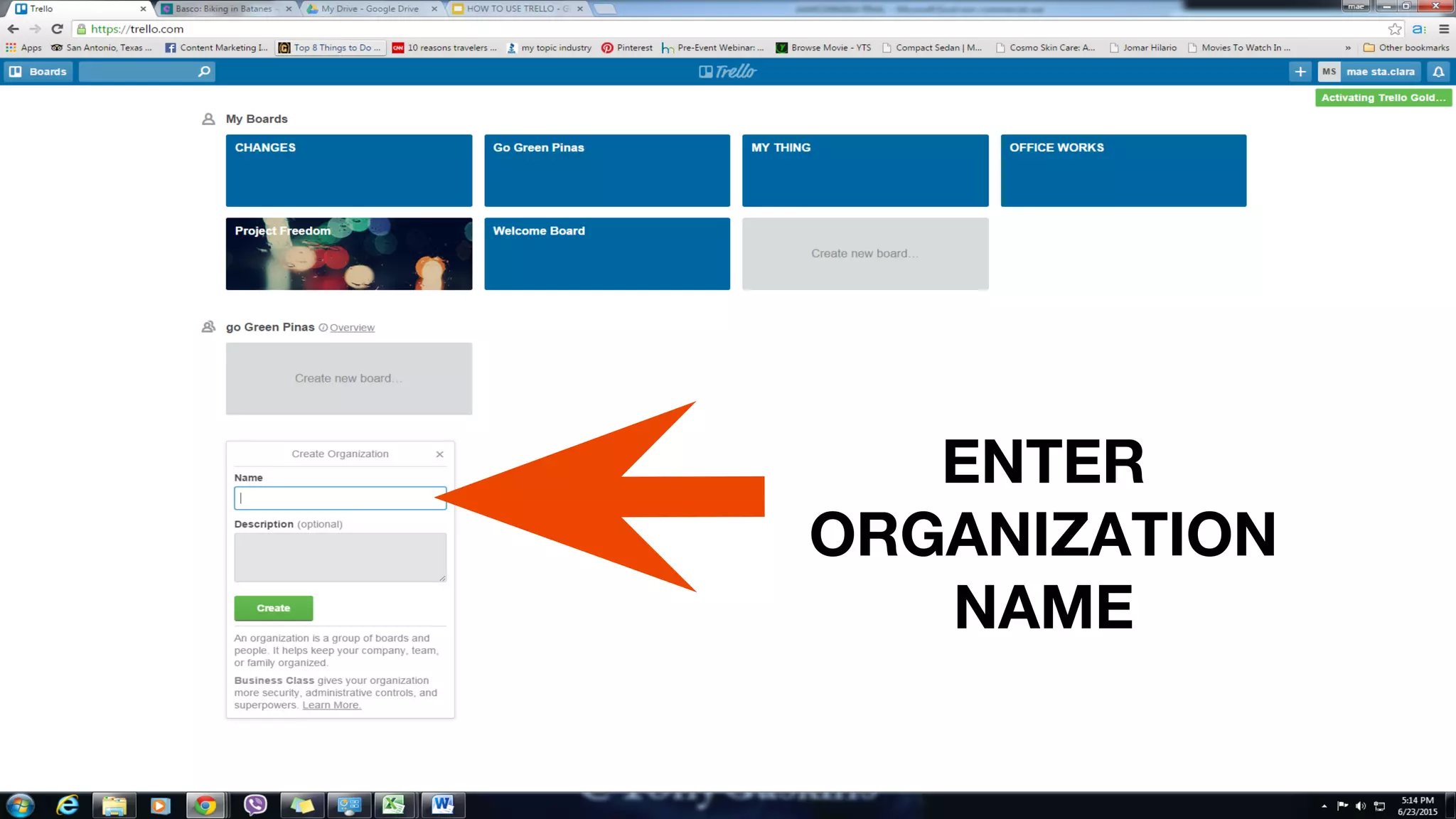Viewport: 1456px width, 819px height.
Task: Expand the bookmarks overflow chevron
Action: pos(1348,48)
